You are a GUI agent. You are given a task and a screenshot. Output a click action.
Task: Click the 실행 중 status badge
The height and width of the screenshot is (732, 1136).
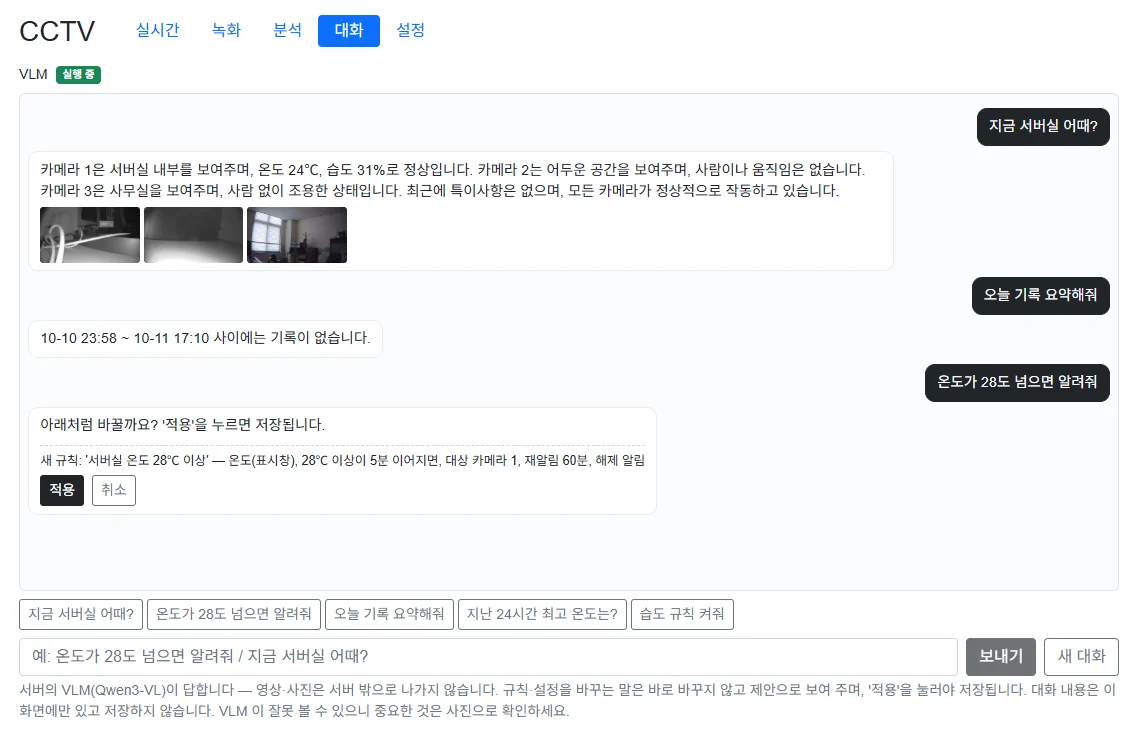pyautogui.click(x=78, y=75)
